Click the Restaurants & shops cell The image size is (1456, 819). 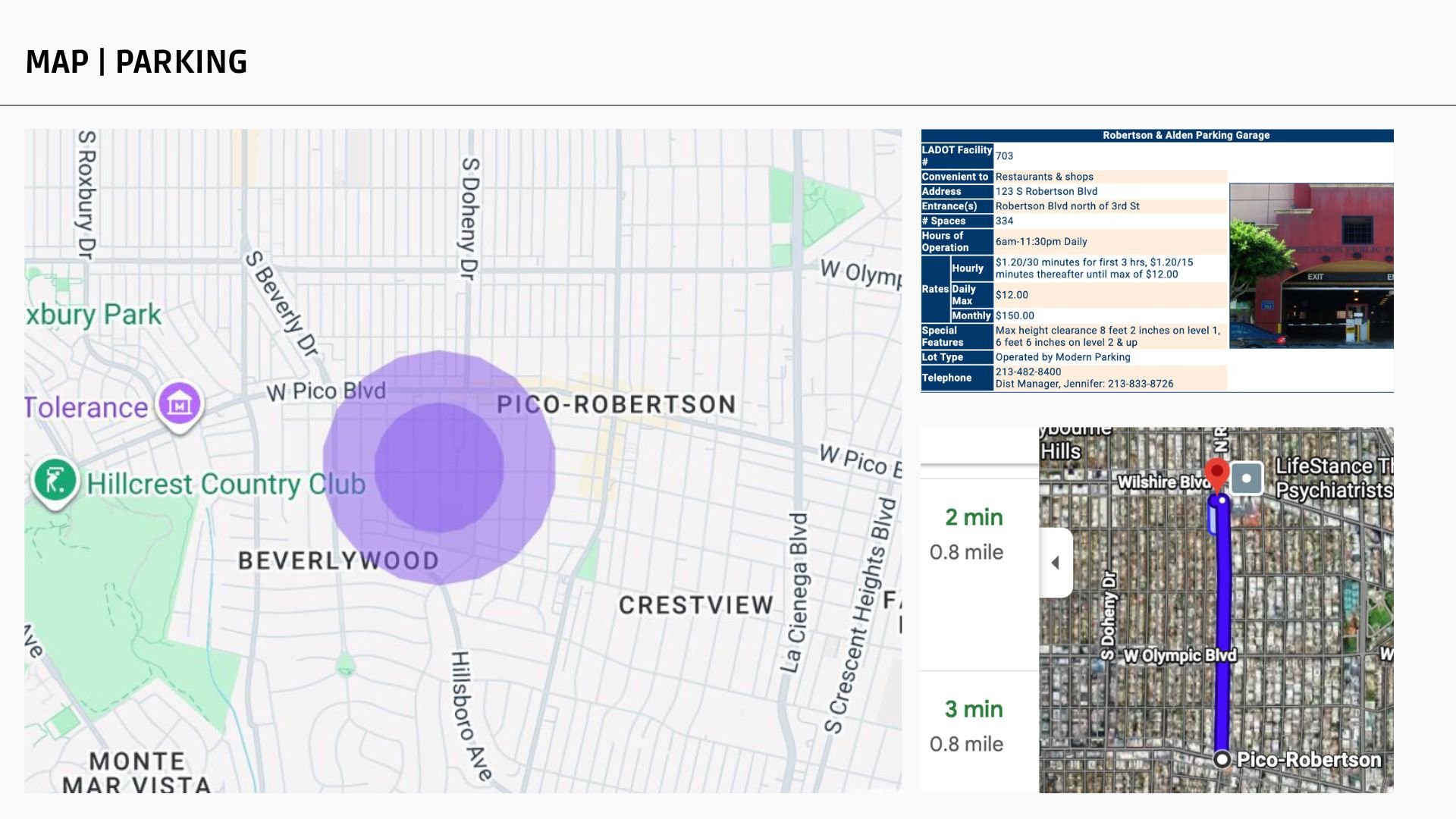point(1110,177)
